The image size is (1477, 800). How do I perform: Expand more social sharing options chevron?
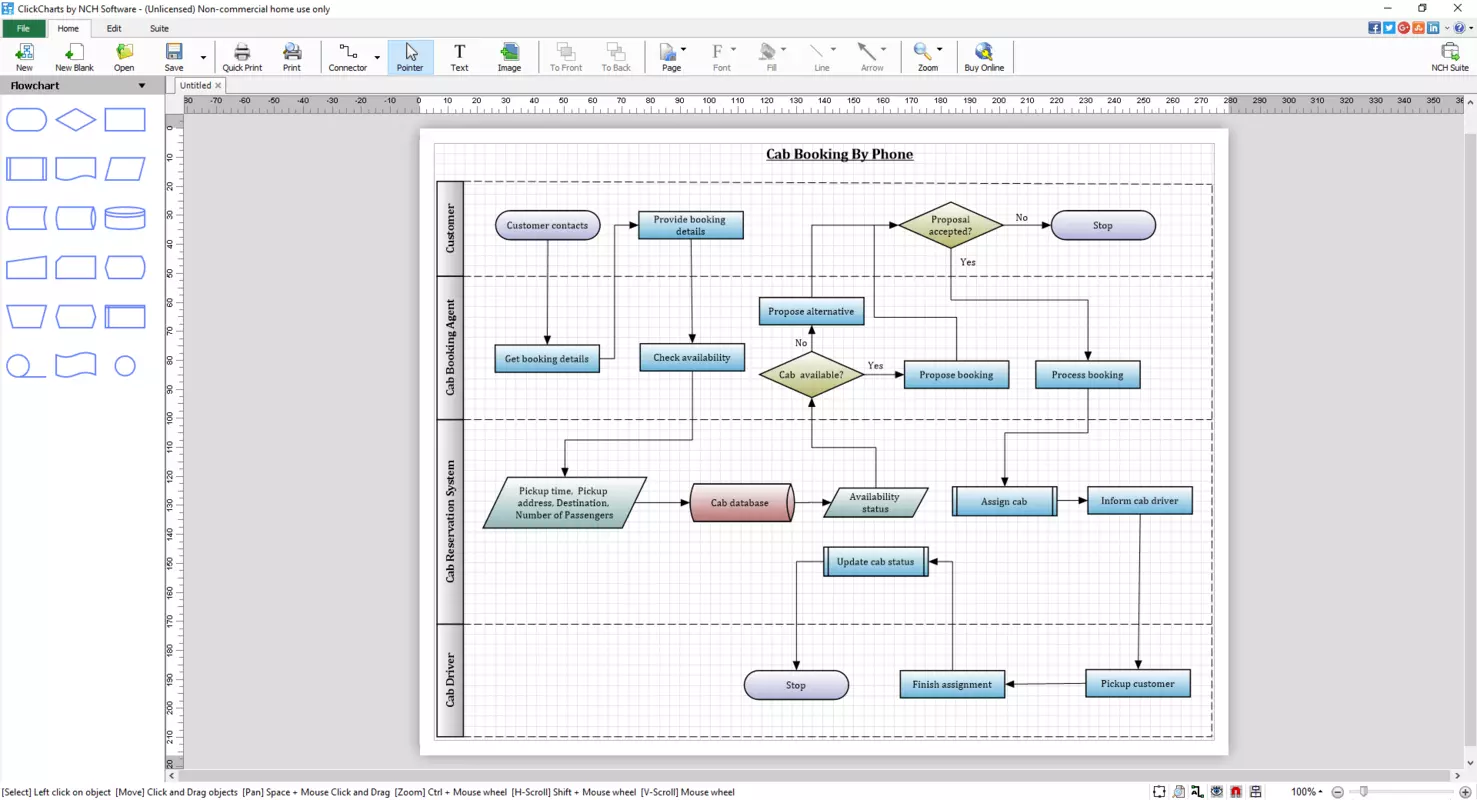[x=1446, y=28]
